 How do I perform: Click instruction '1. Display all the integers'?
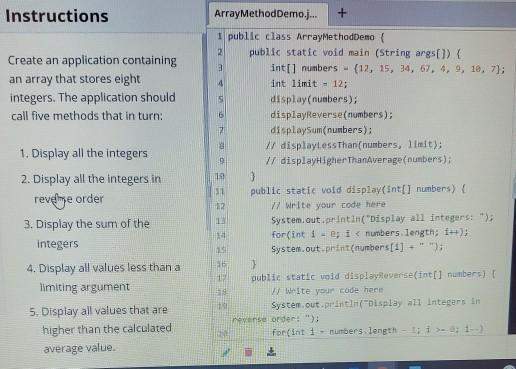pos(83,153)
